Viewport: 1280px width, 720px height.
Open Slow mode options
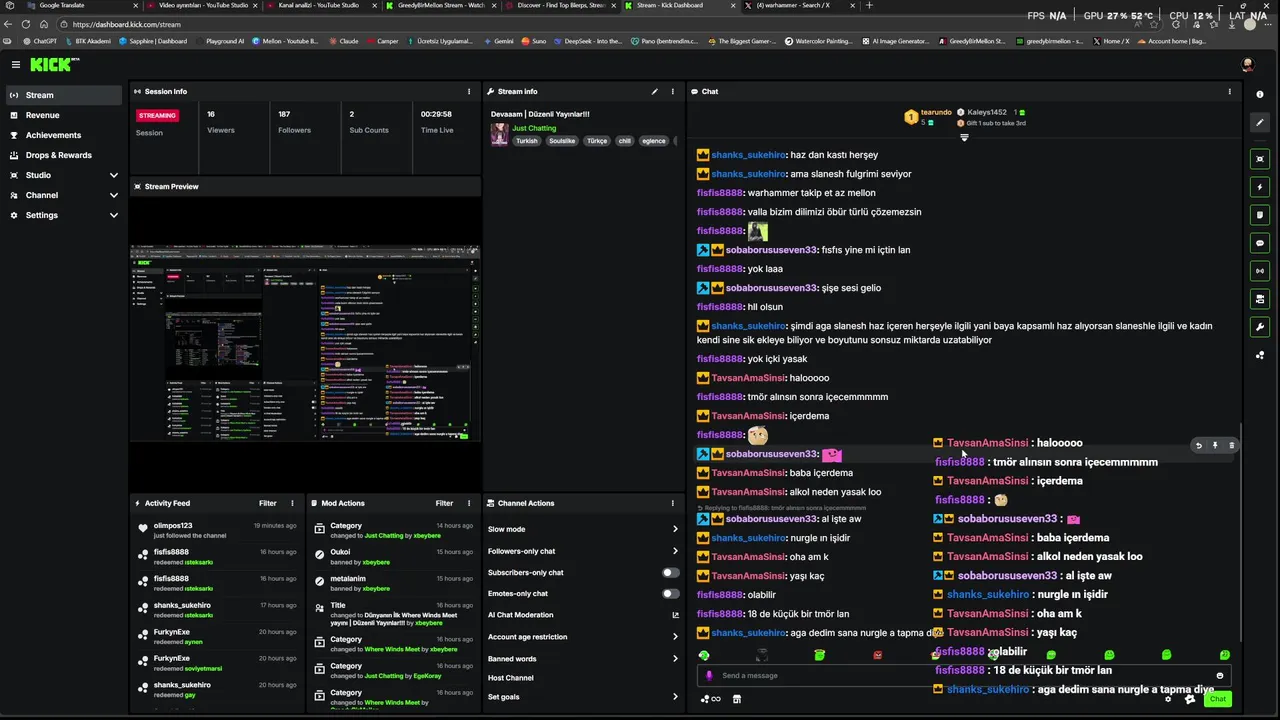coord(583,529)
